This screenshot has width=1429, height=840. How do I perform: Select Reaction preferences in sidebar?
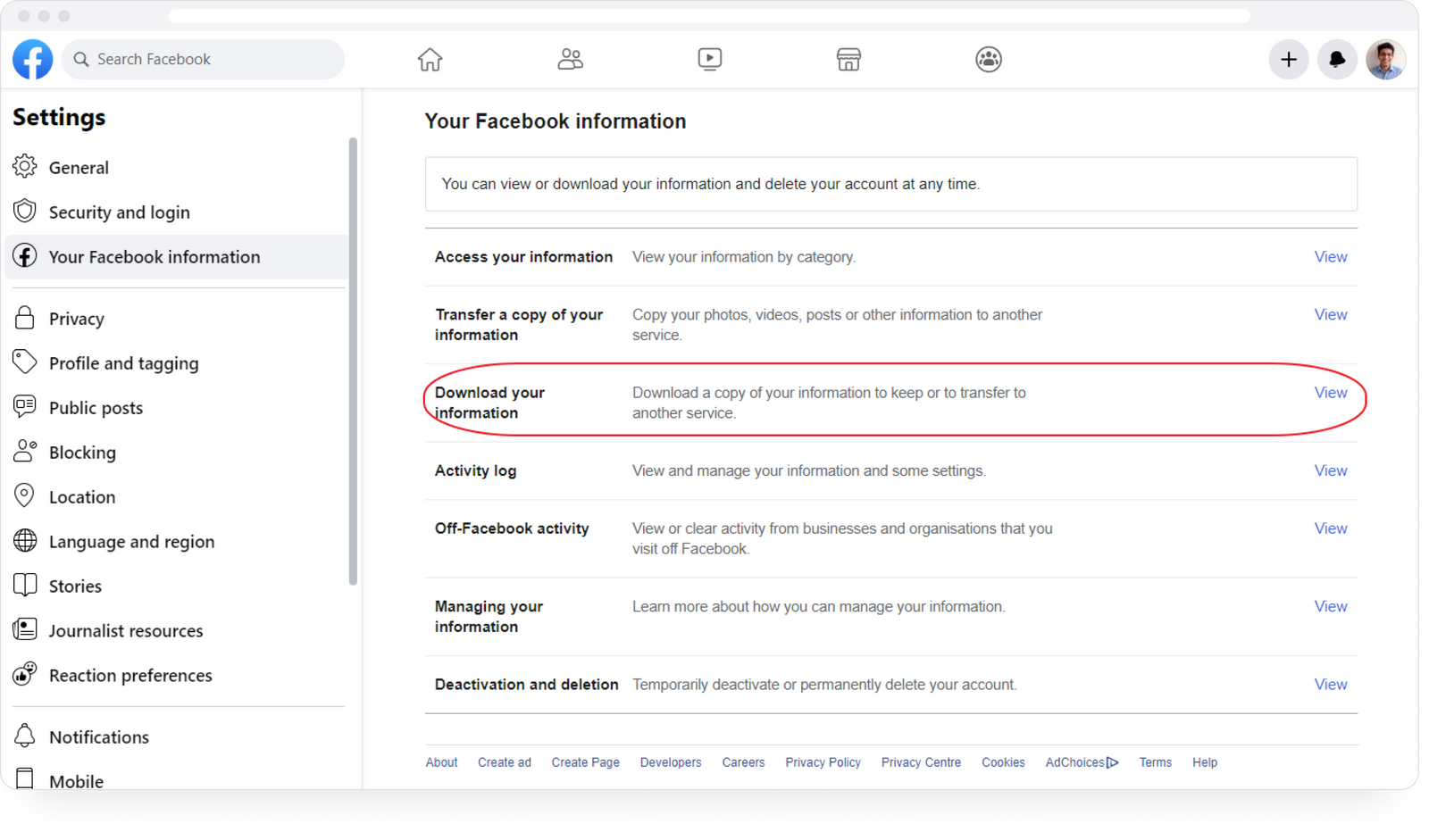click(130, 675)
